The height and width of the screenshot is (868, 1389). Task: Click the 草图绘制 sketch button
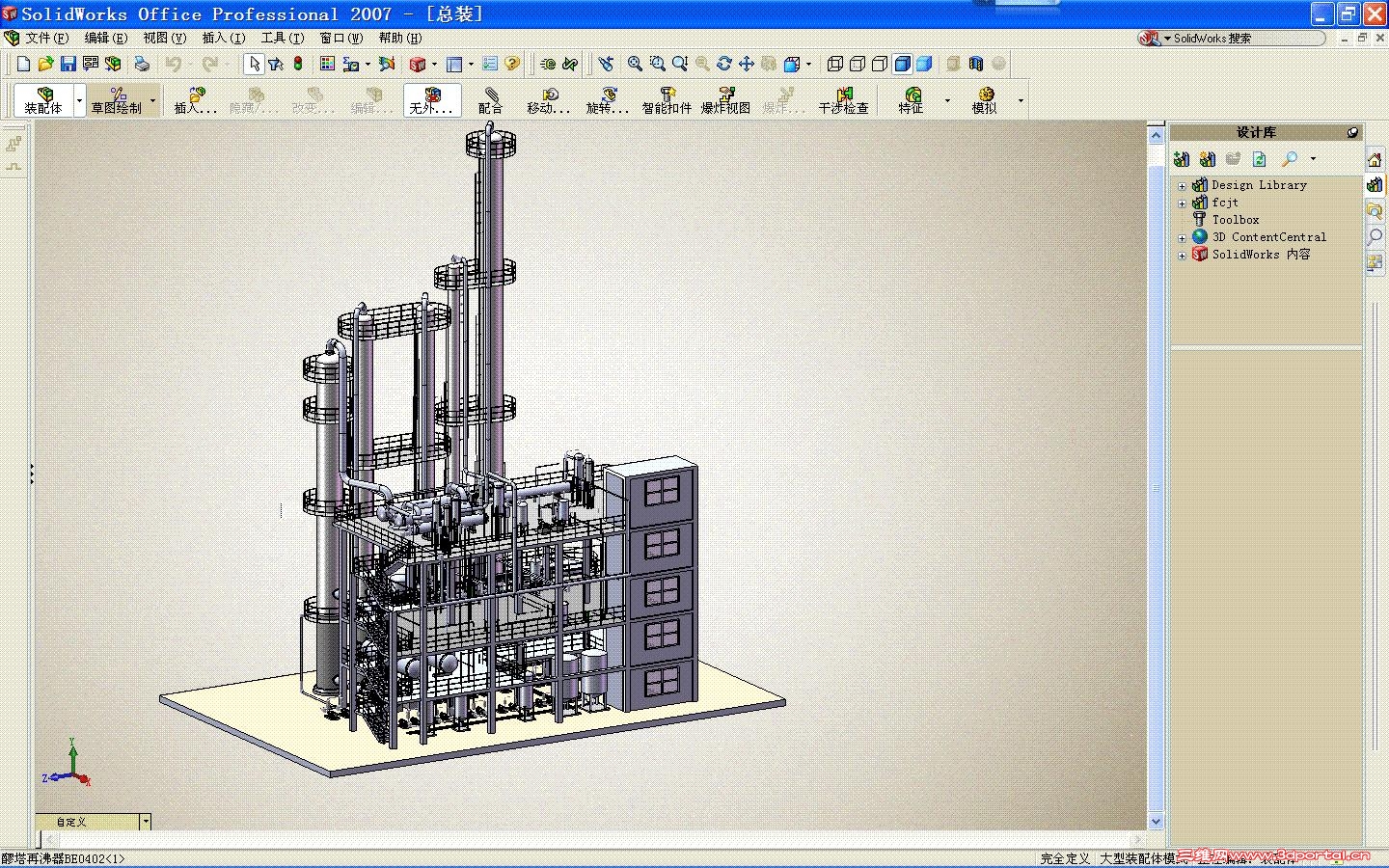[x=117, y=100]
